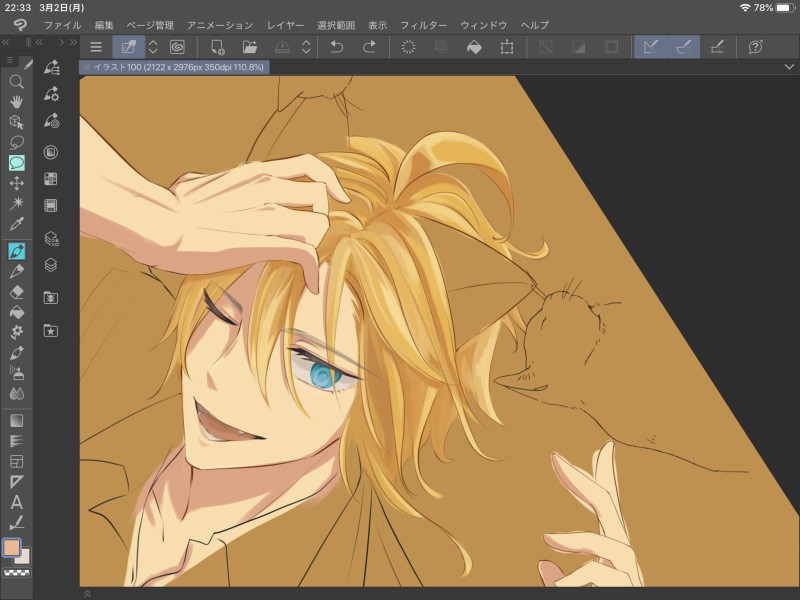This screenshot has height=600, width=800.
Task: Select the Eraser tool
Action: coord(16,292)
